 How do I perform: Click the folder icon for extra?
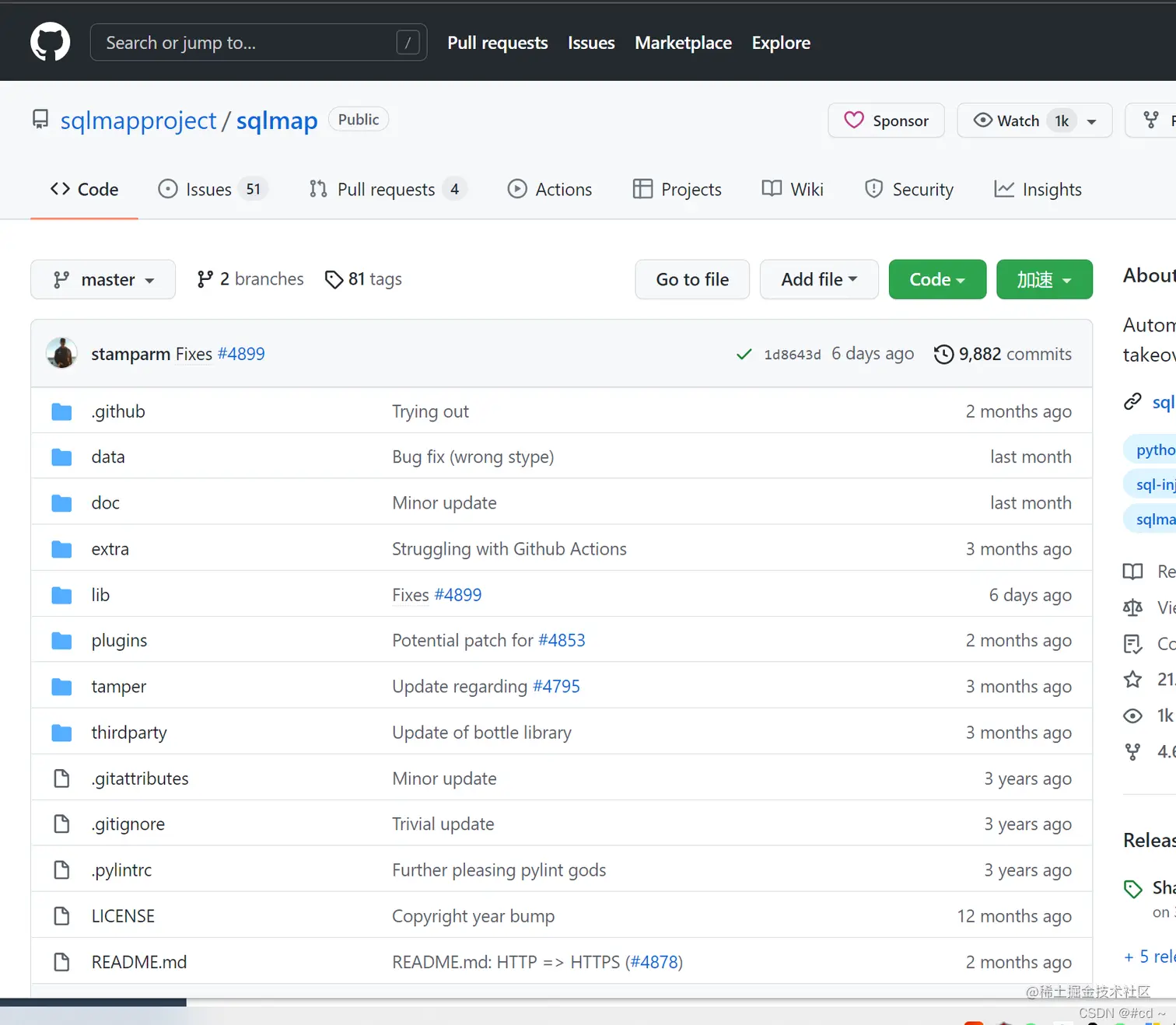click(61, 549)
